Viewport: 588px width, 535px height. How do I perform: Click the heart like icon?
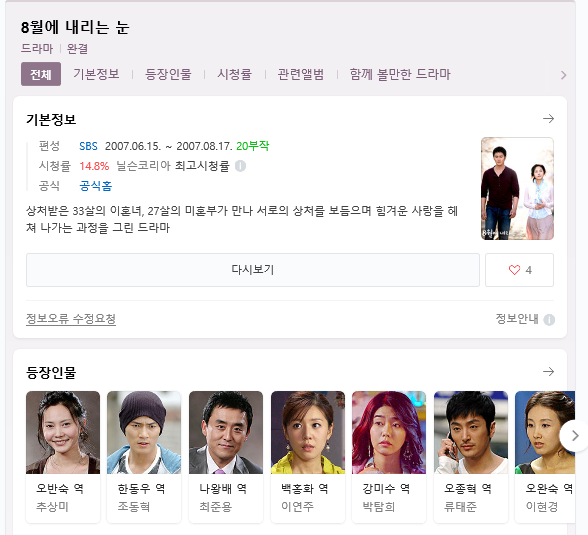pyautogui.click(x=514, y=270)
